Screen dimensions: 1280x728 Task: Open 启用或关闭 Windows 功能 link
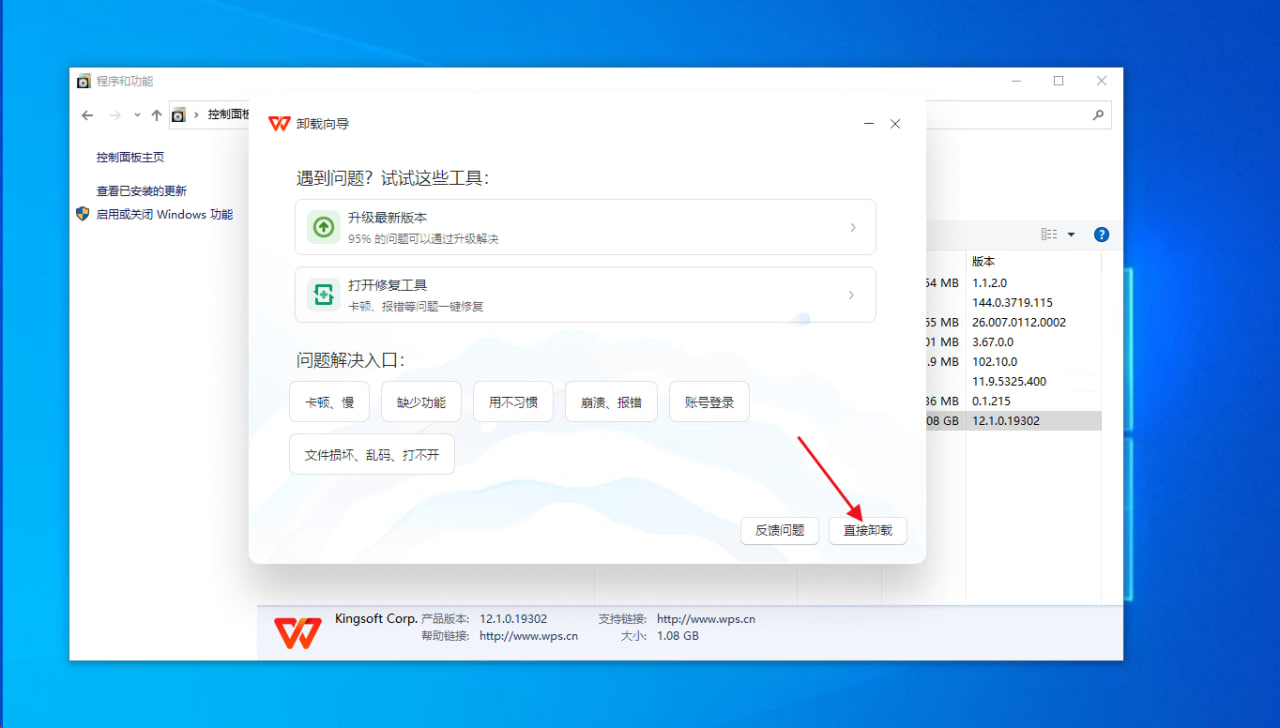164,214
